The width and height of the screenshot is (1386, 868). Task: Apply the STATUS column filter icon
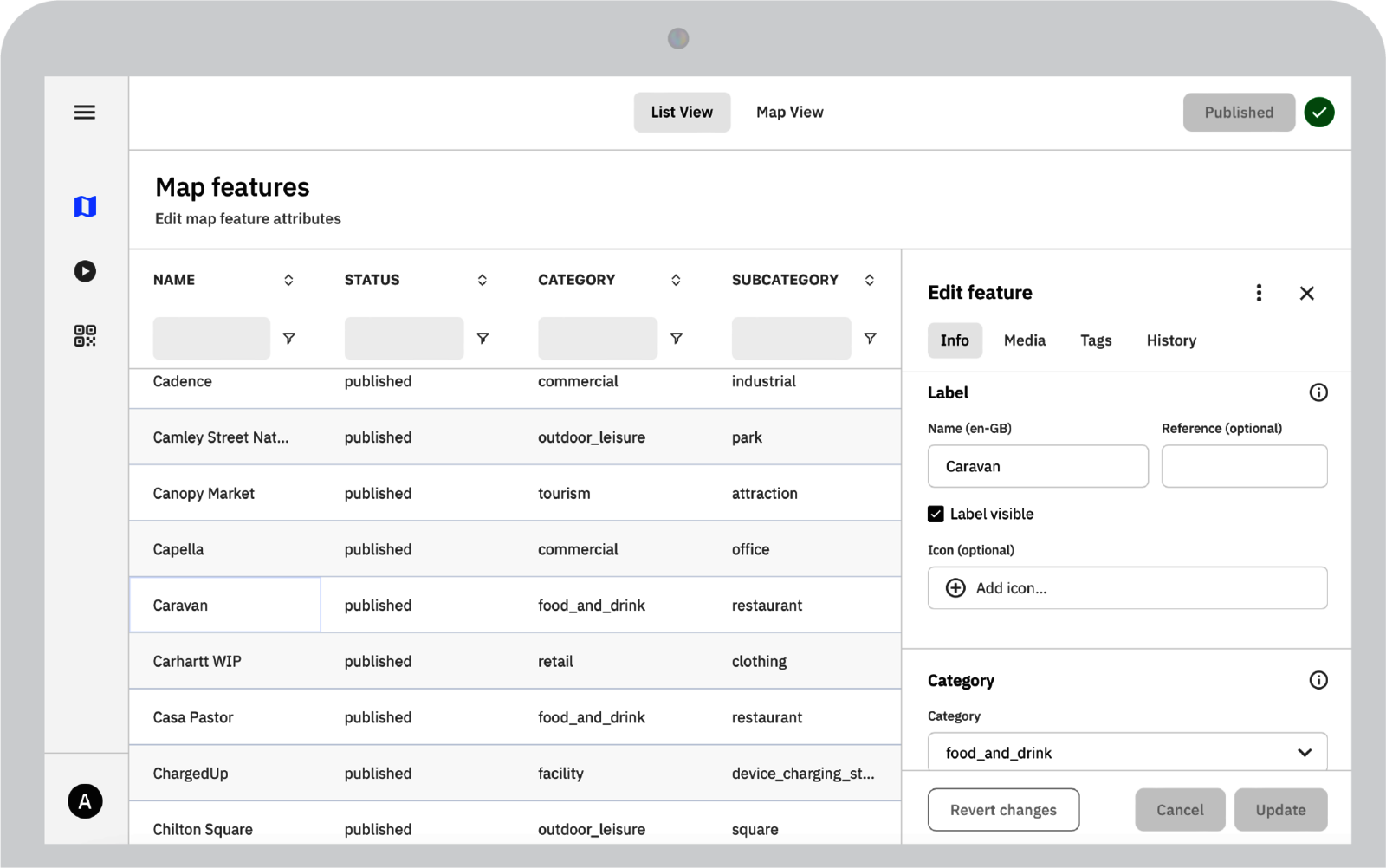tap(483, 338)
